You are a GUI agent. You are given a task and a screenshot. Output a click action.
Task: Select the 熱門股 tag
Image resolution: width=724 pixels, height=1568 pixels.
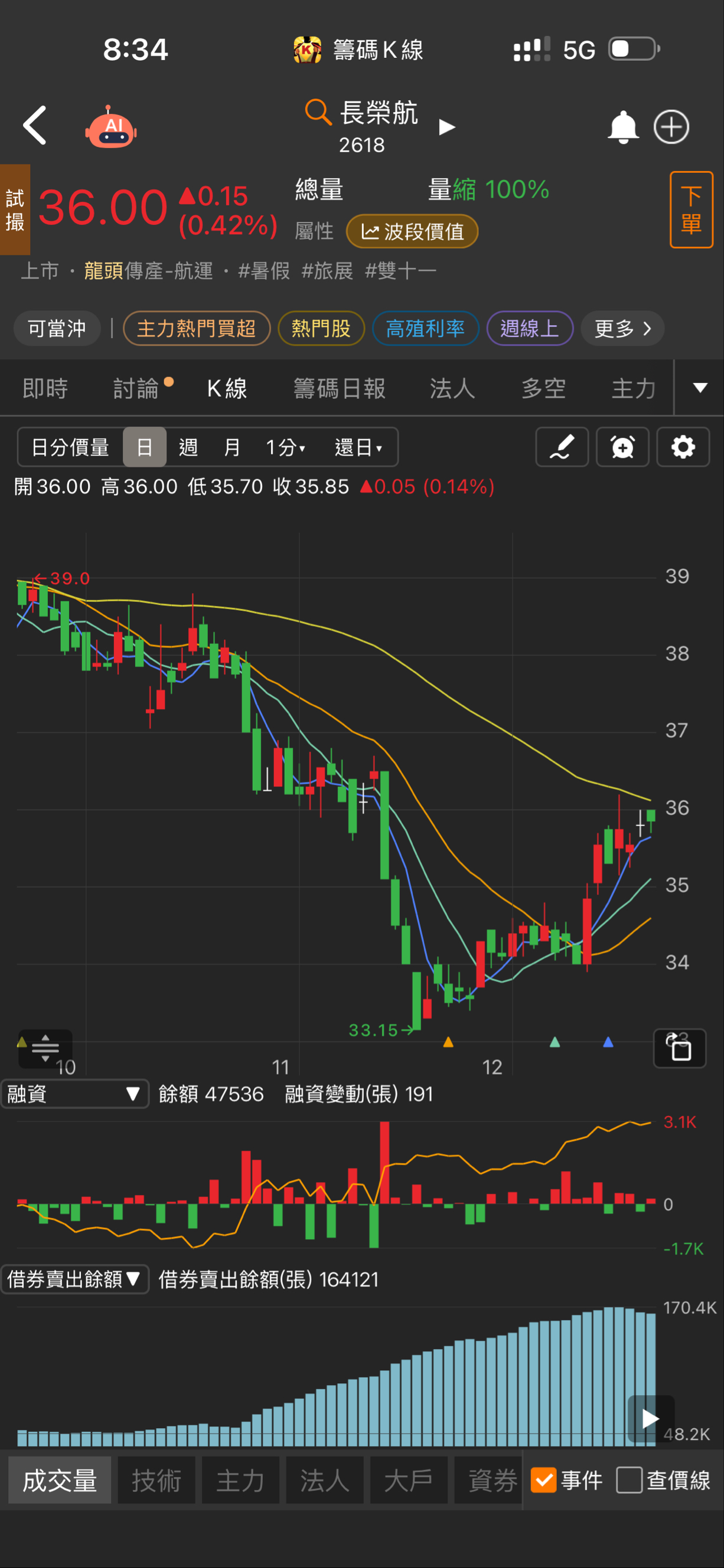point(321,329)
